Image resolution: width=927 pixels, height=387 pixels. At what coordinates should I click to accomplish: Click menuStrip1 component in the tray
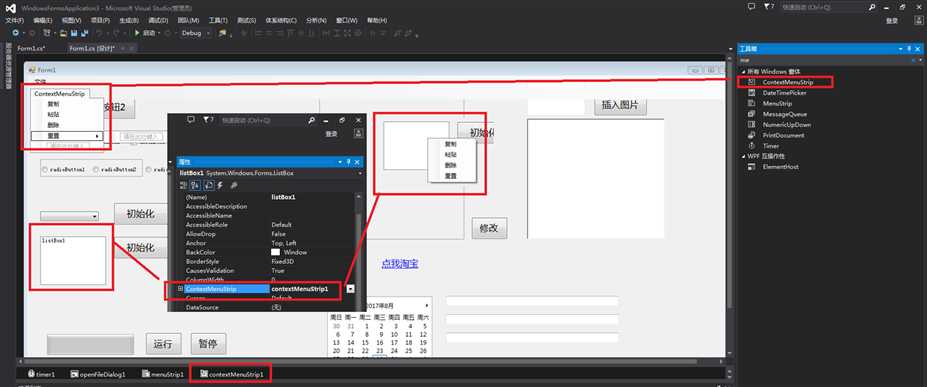(163, 375)
